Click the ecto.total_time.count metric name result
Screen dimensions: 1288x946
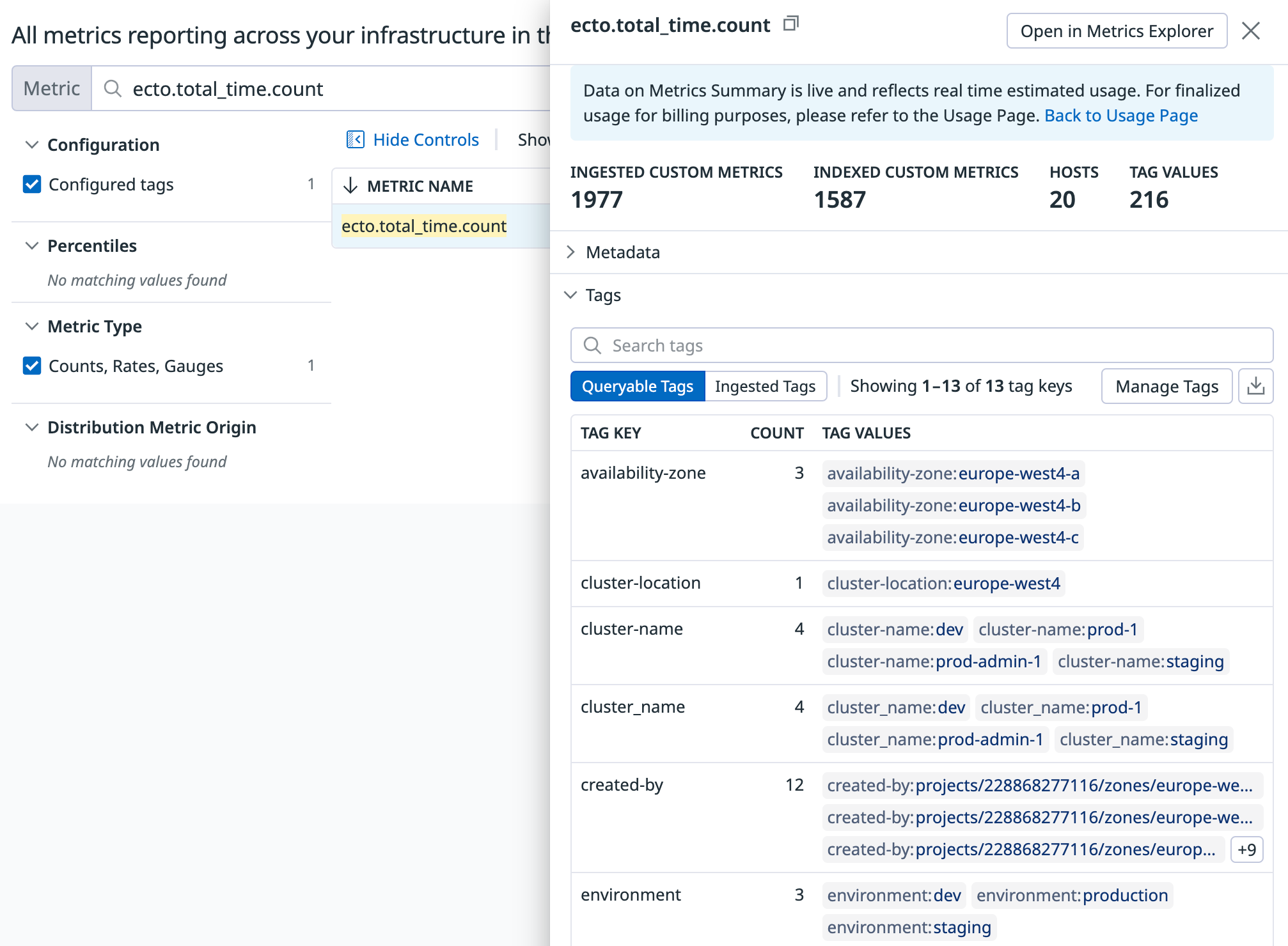pyautogui.click(x=424, y=225)
